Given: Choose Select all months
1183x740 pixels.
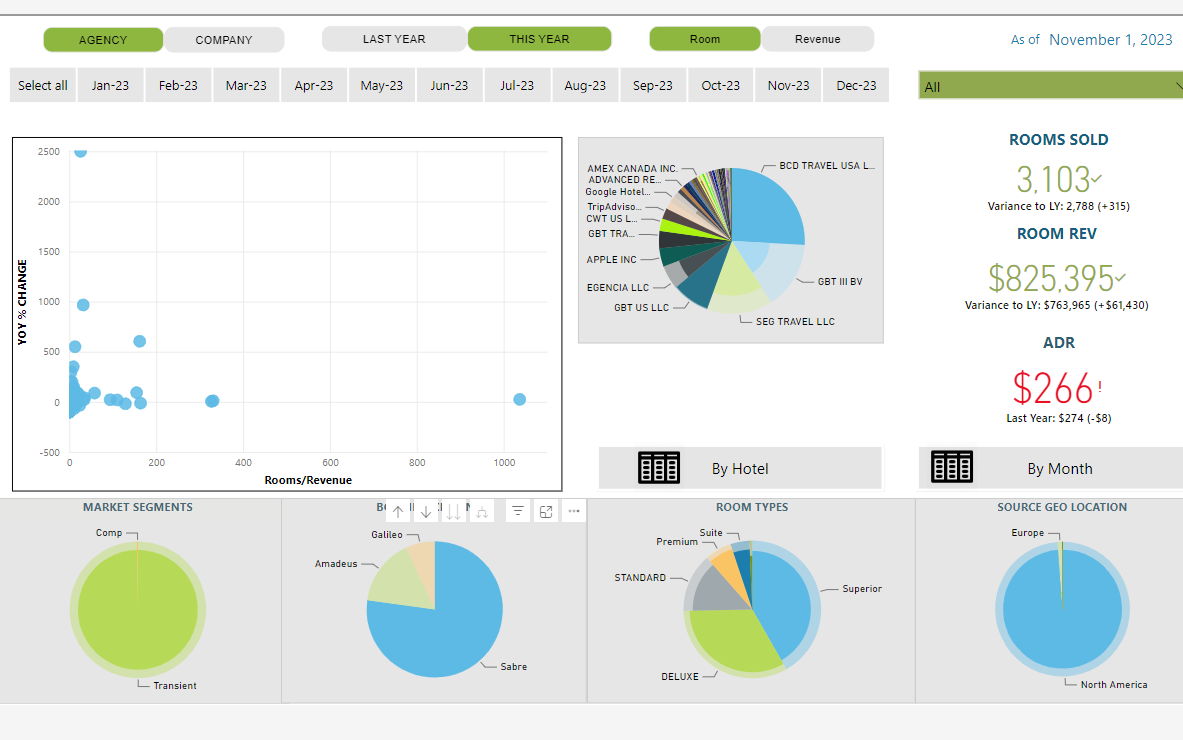Looking at the screenshot, I should 43,85.
